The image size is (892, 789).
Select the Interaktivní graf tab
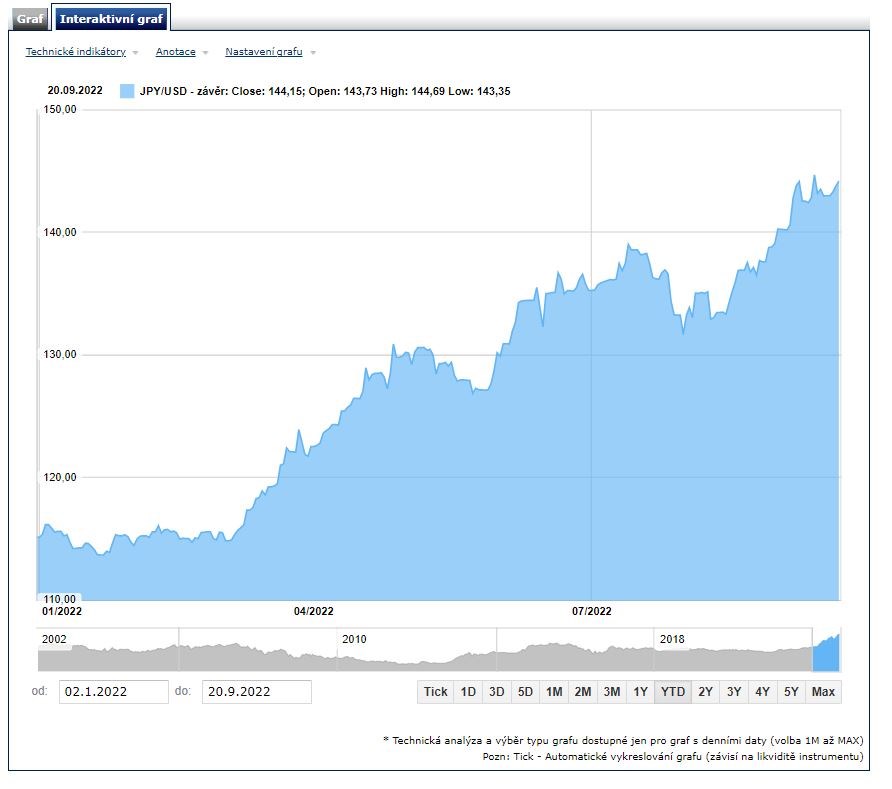[110, 19]
